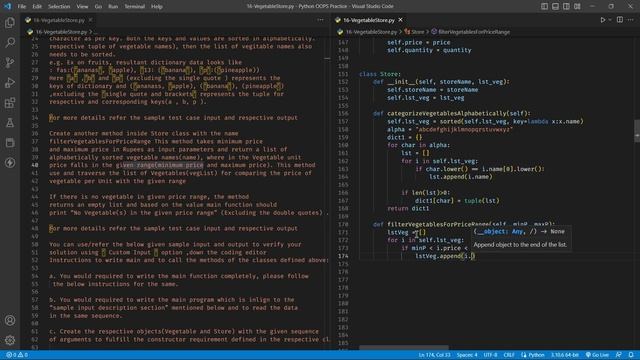Toggle primary side bar layout button
Screen dimensions: 640x360
coord(544,6)
